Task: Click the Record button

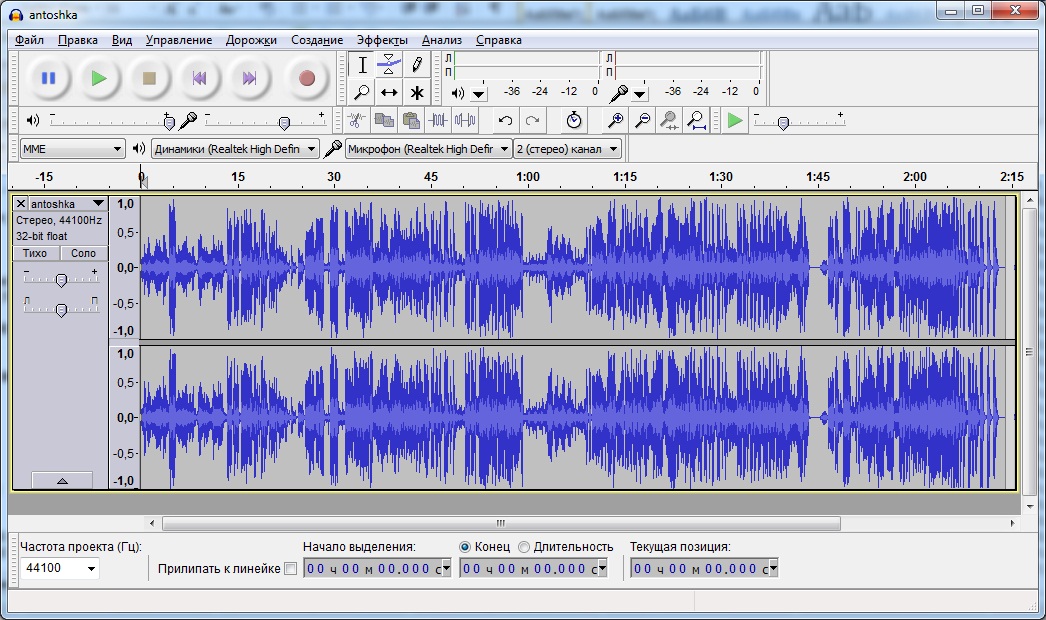Action: 306,78
